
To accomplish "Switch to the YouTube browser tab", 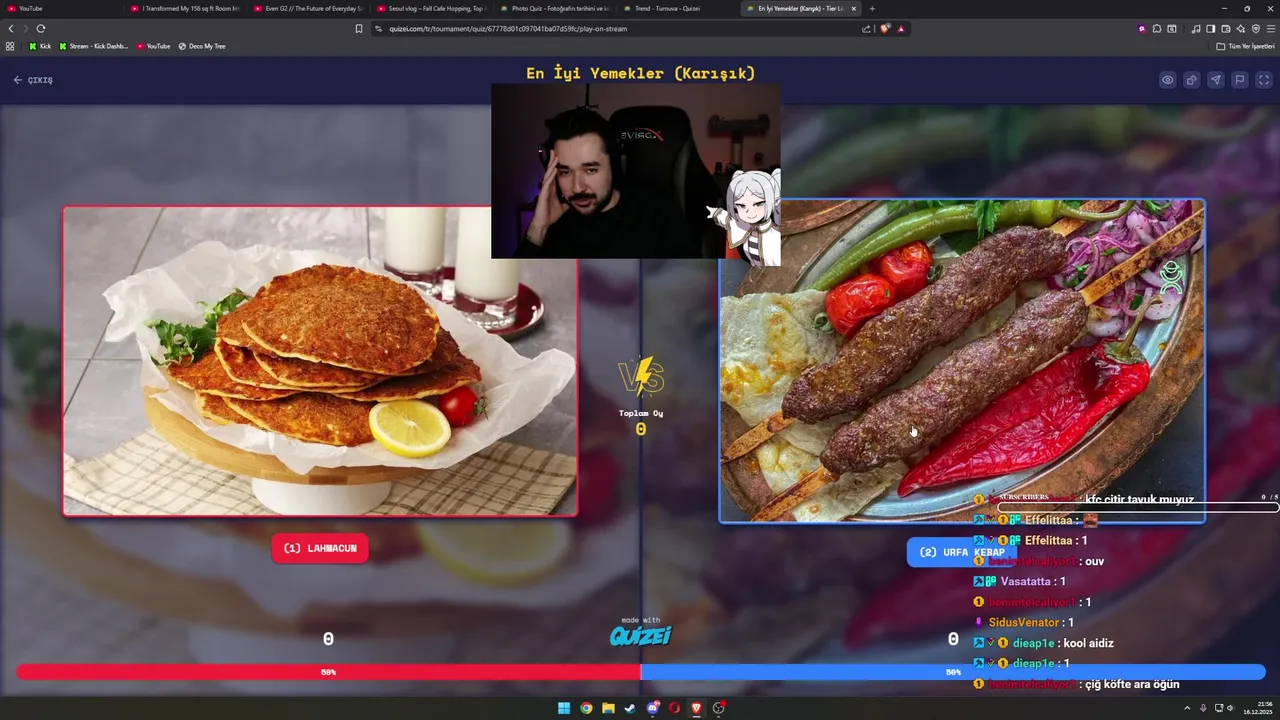I will click(x=60, y=8).
